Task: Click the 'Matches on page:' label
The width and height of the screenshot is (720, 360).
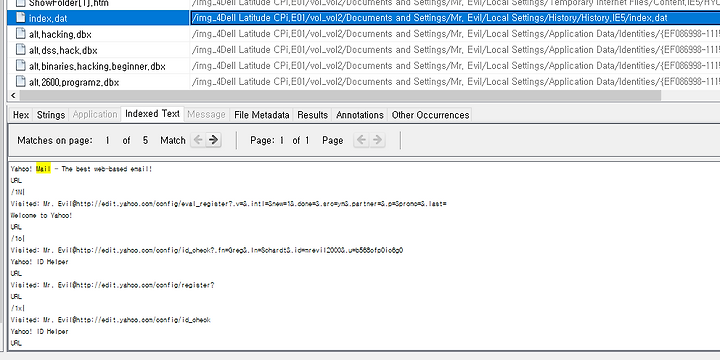Action: (55, 141)
